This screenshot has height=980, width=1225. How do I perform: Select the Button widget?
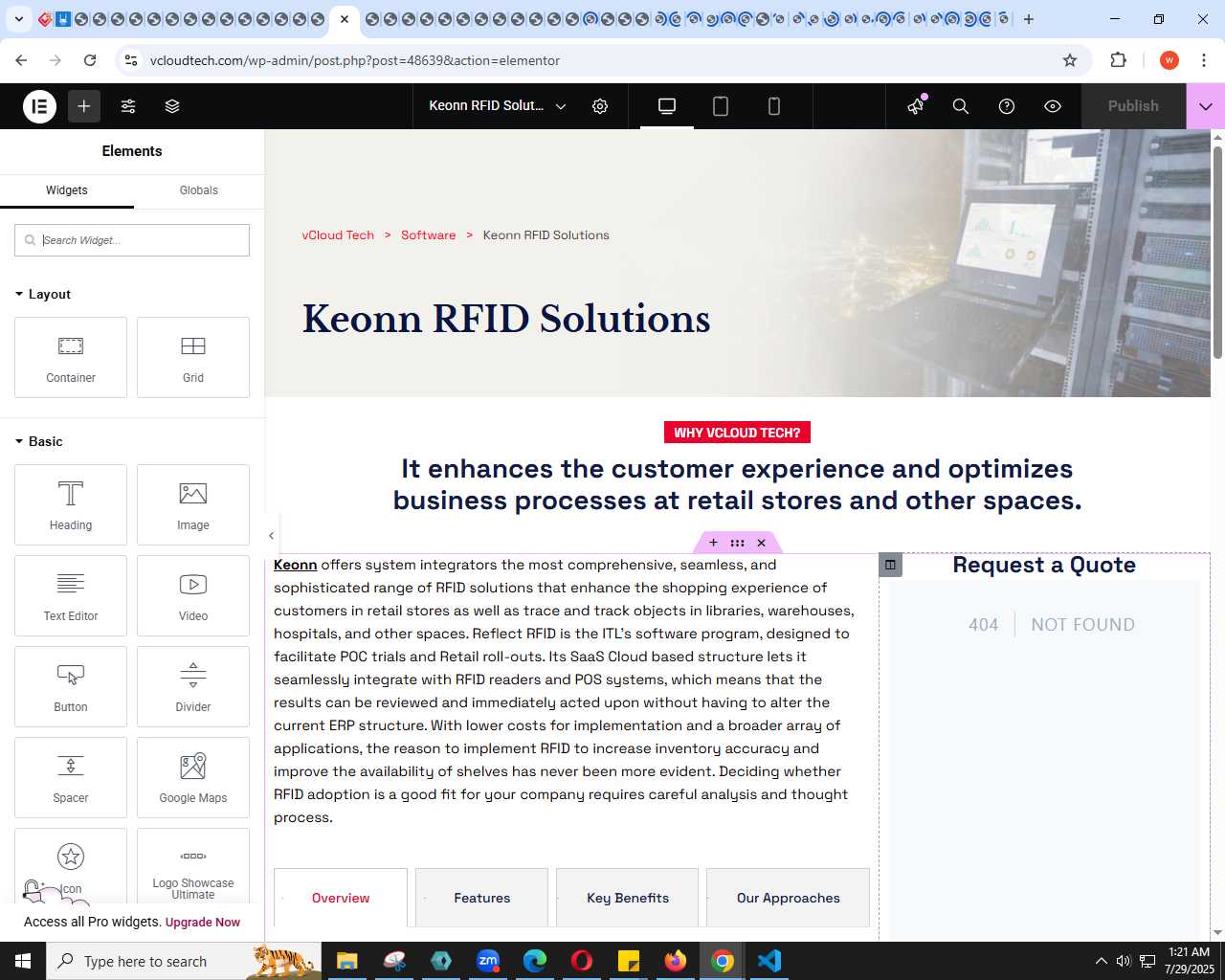coord(71,686)
